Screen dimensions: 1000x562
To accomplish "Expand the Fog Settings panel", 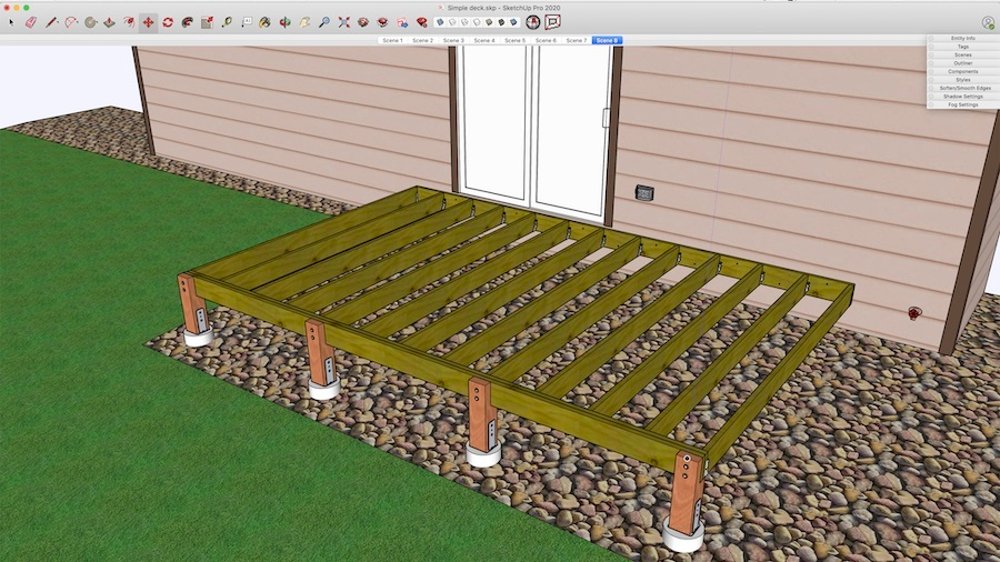I will [x=963, y=105].
